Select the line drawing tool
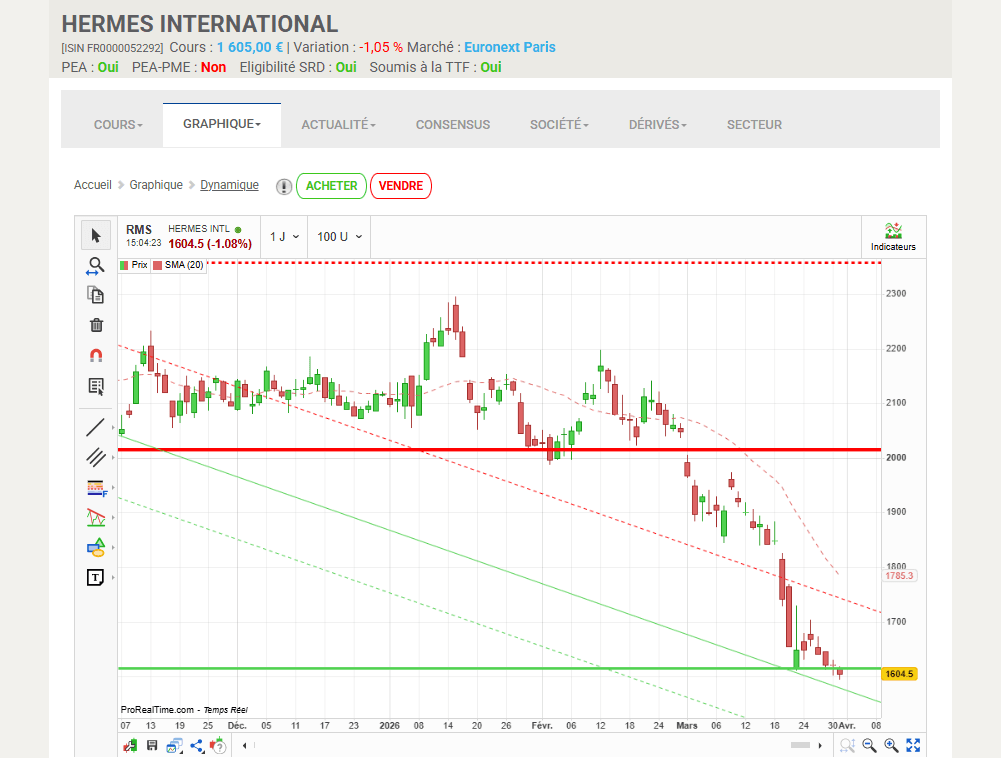This screenshot has height=758, width=1001. 95,427
